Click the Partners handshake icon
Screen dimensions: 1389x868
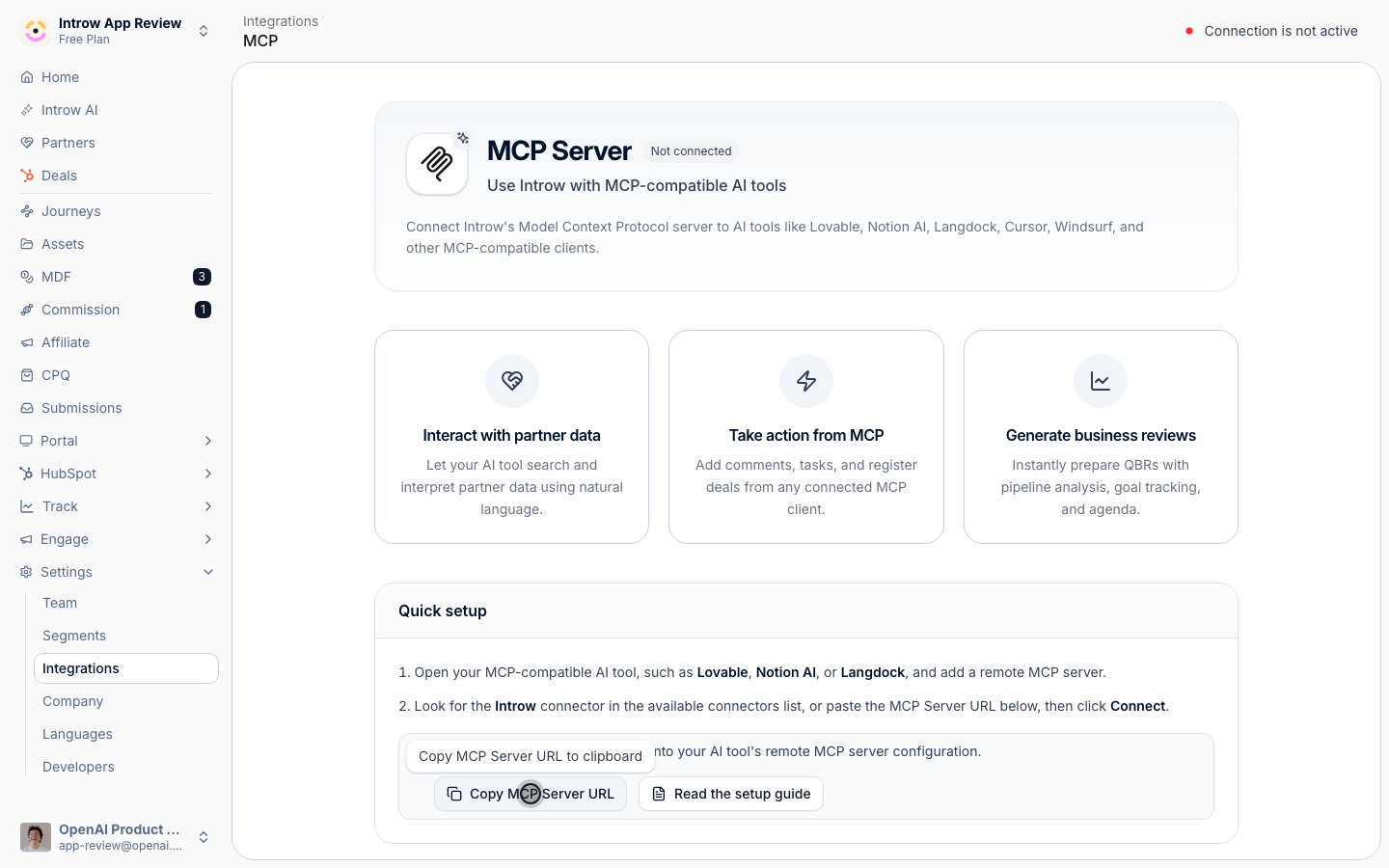pos(27,143)
